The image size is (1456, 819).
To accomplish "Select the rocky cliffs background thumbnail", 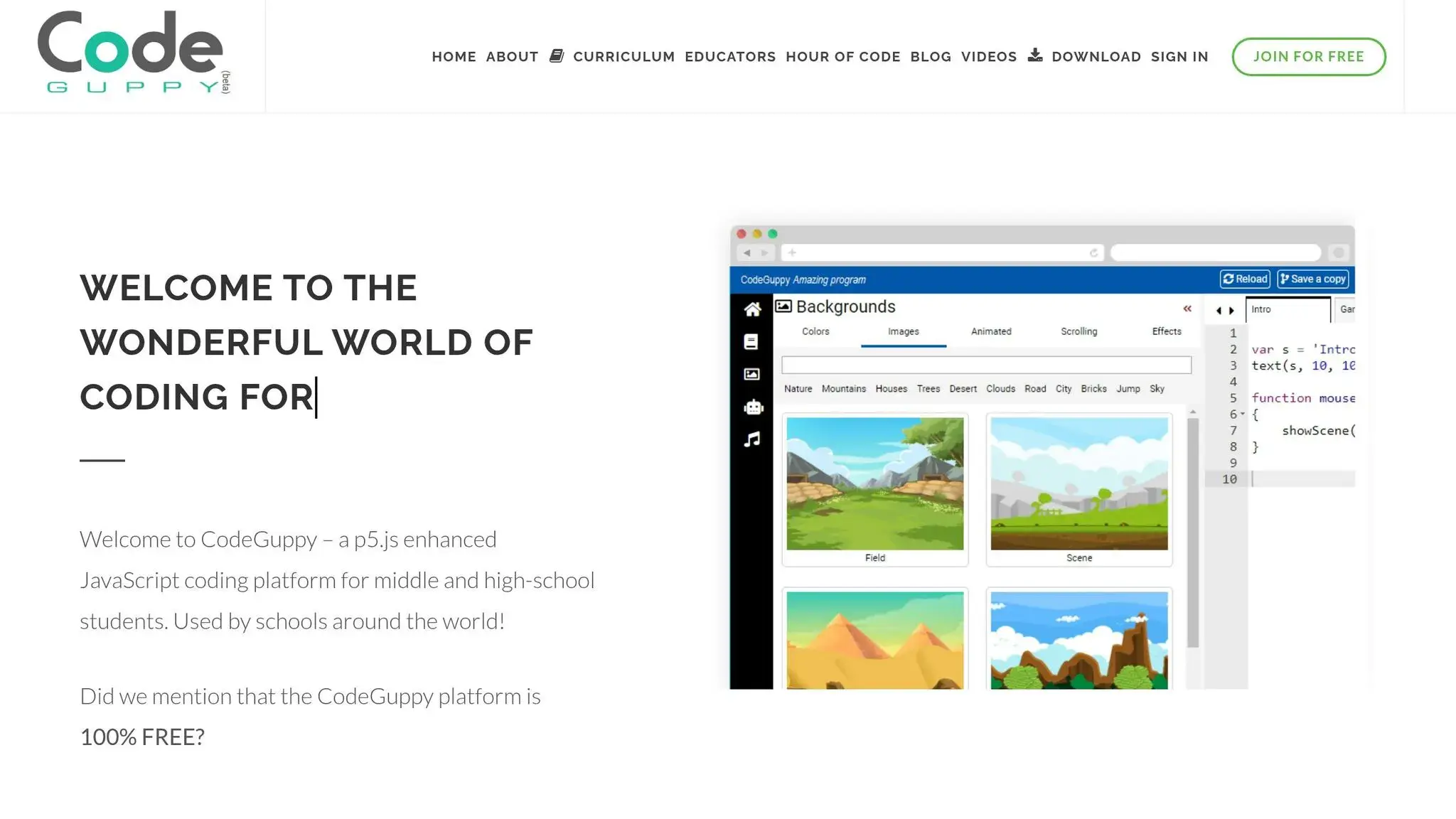I will (1078, 638).
